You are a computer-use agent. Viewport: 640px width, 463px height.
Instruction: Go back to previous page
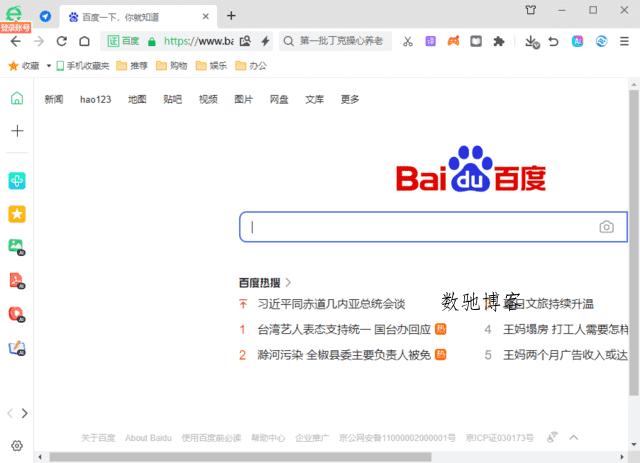point(16,41)
